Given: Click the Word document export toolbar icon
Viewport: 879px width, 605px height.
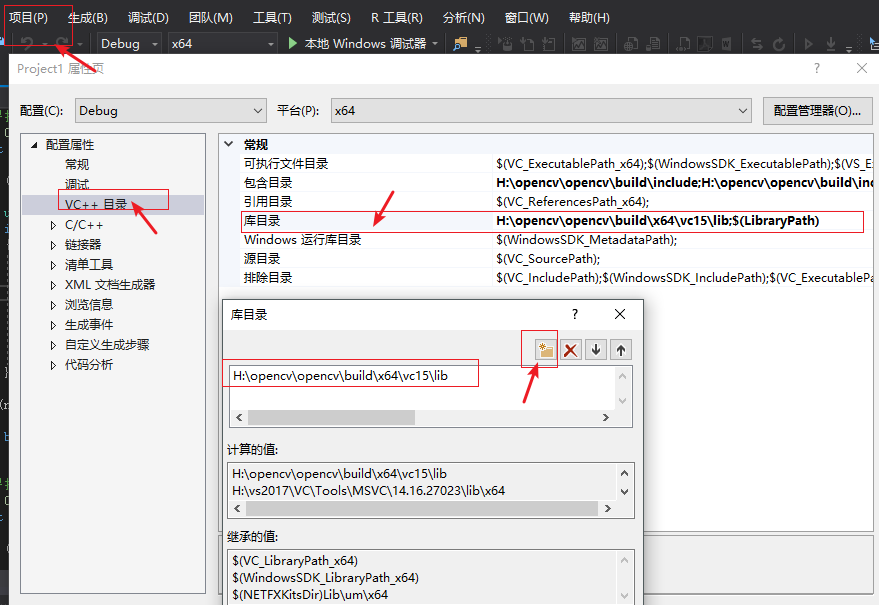Looking at the screenshot, I should click(x=726, y=44).
